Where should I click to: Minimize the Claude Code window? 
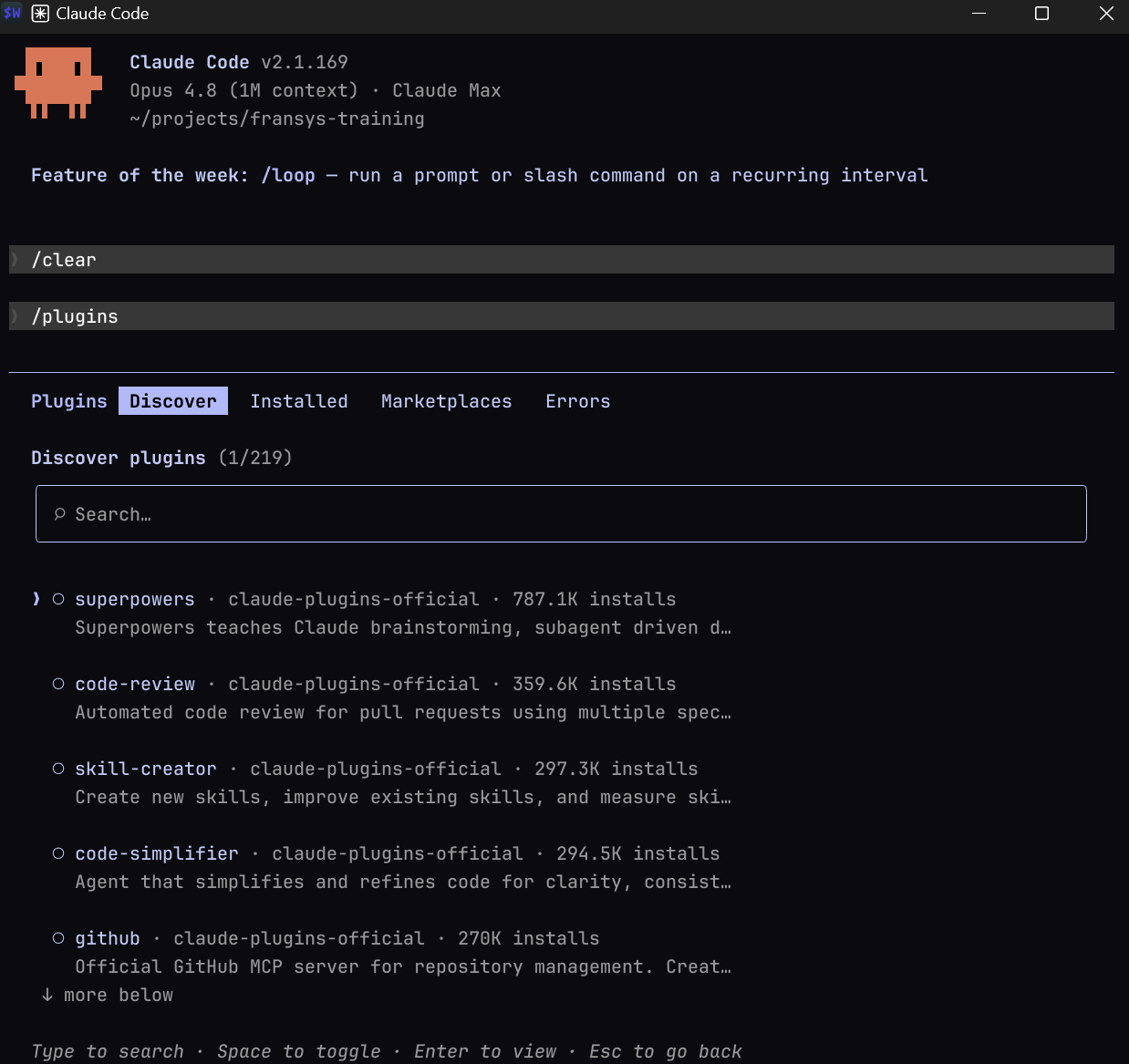coord(979,14)
